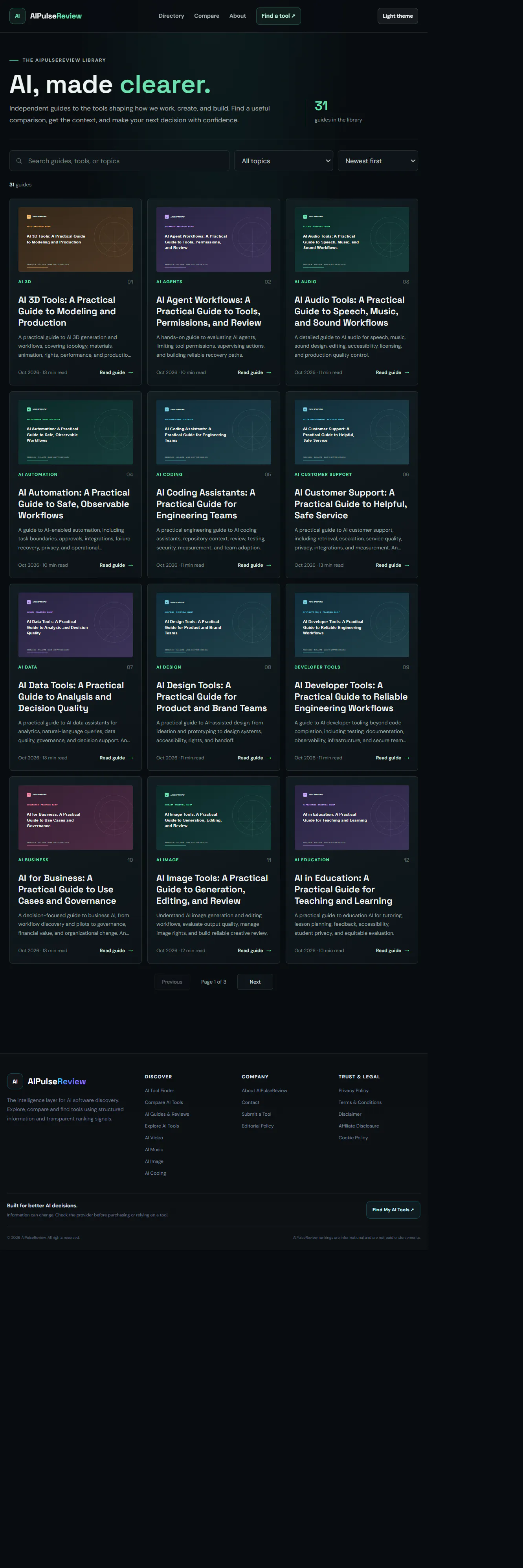Image resolution: width=523 pixels, height=1568 pixels.
Task: Open AI Tool Finder footer link
Action: pyautogui.click(x=159, y=1091)
